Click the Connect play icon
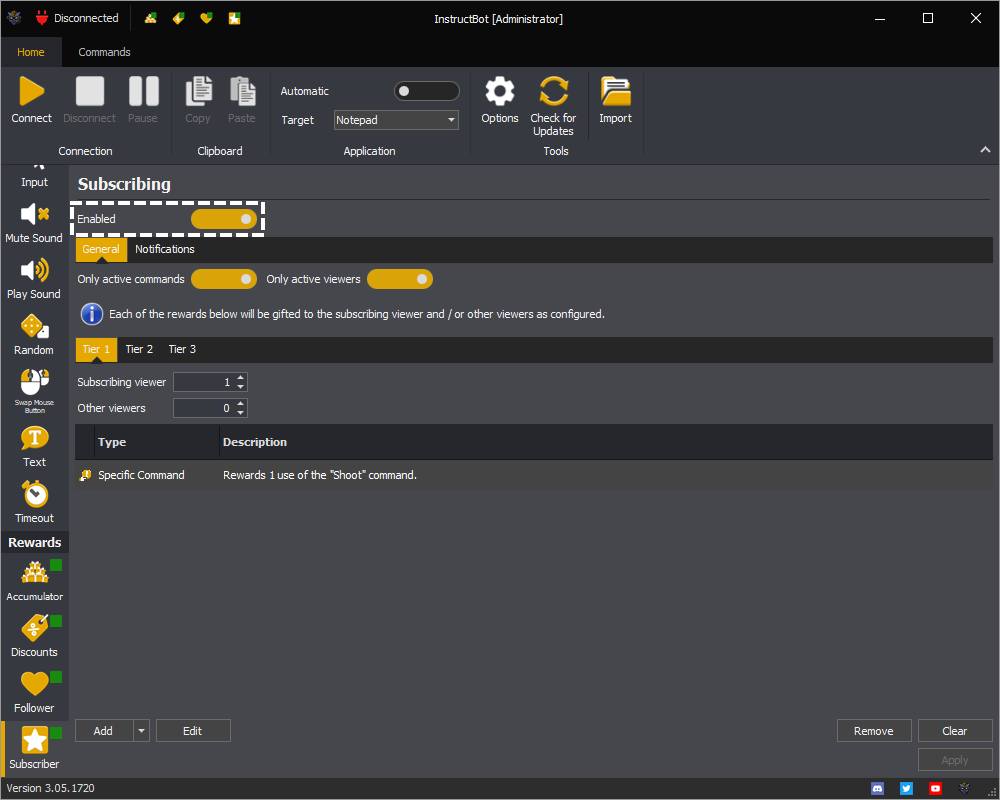The image size is (1000, 800). pyautogui.click(x=32, y=92)
